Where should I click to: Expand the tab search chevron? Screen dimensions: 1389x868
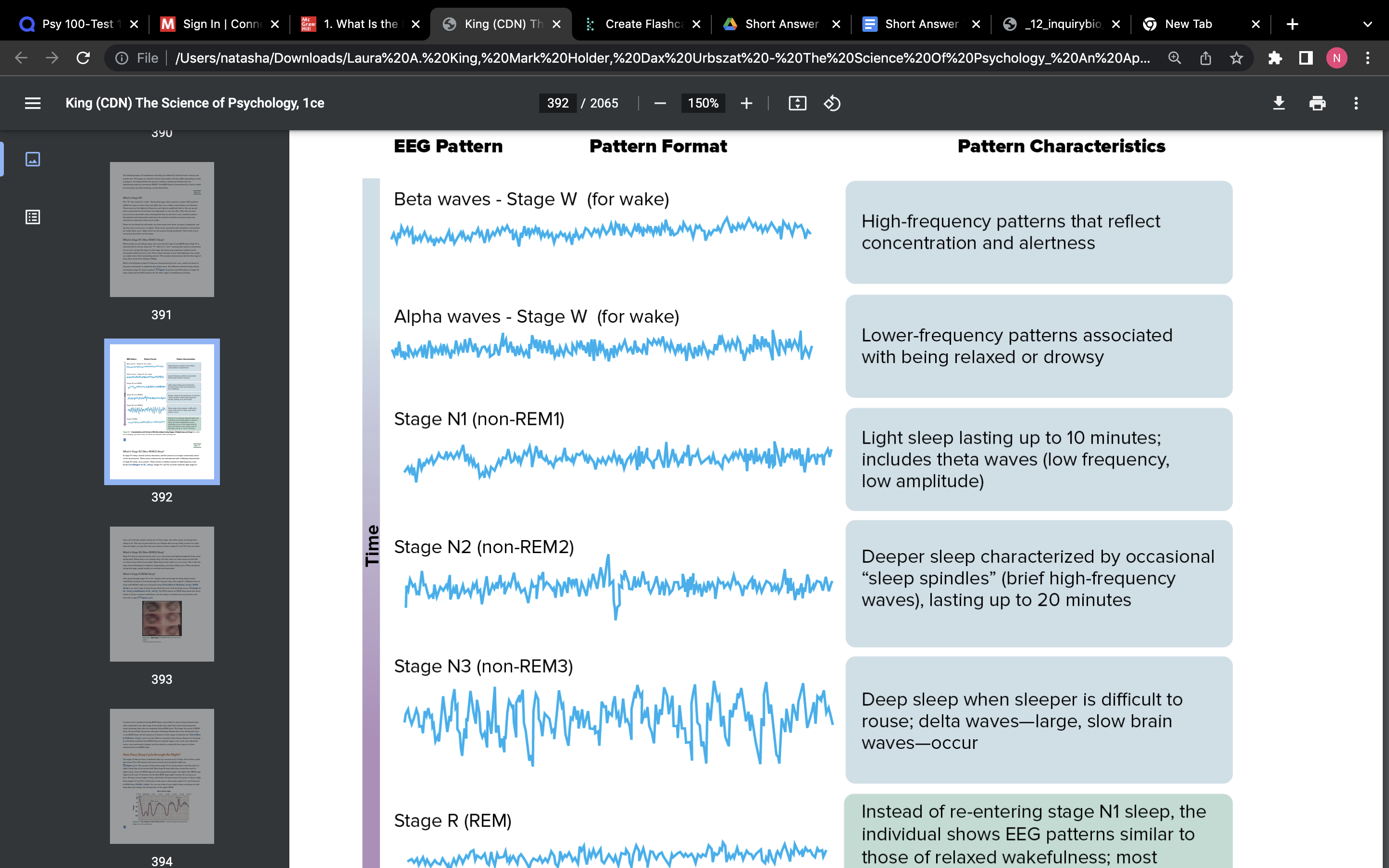pyautogui.click(x=1368, y=24)
